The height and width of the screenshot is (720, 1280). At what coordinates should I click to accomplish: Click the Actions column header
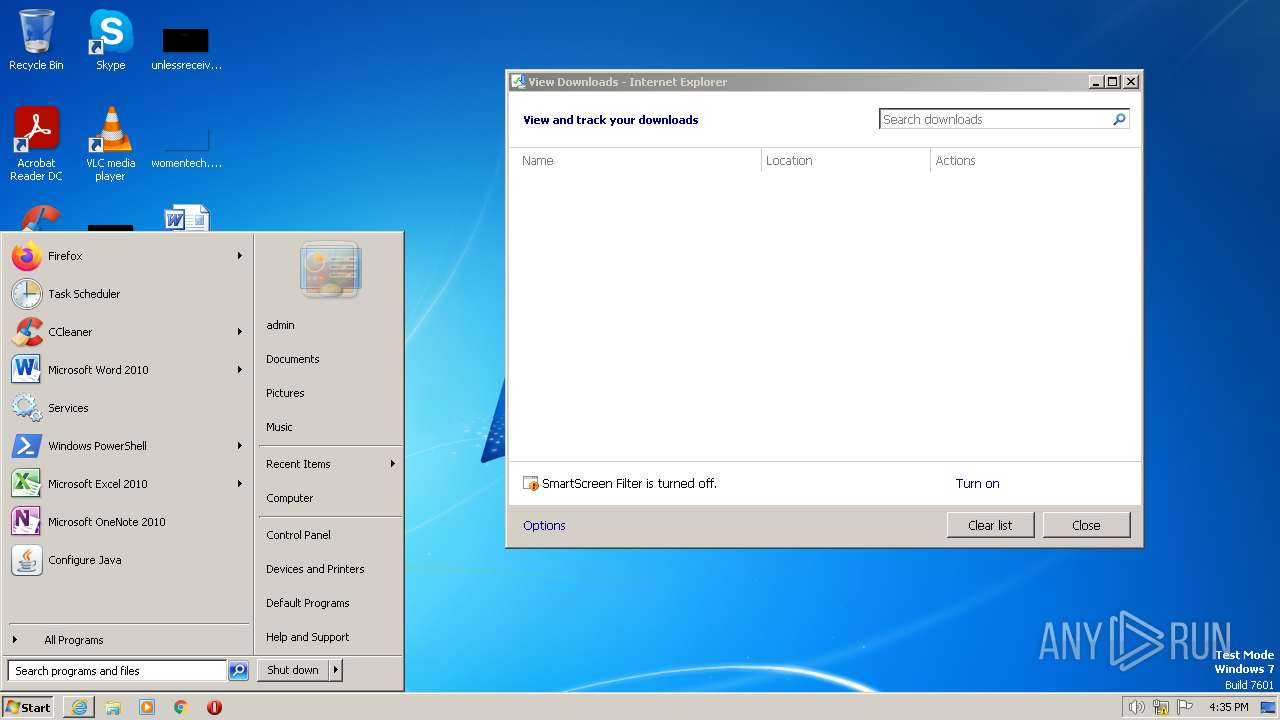[x=1035, y=160]
